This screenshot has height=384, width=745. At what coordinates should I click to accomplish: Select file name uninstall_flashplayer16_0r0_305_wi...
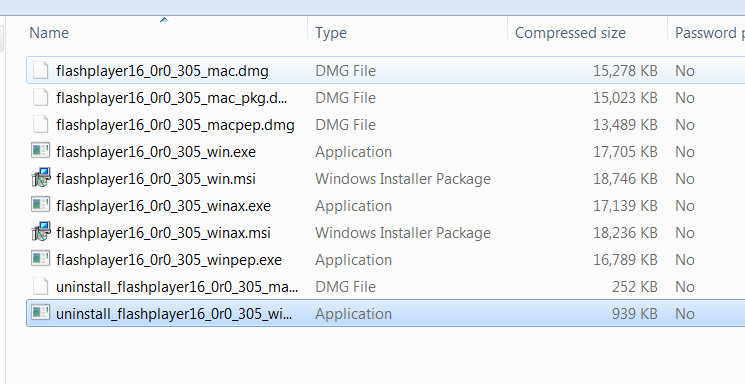pos(174,314)
